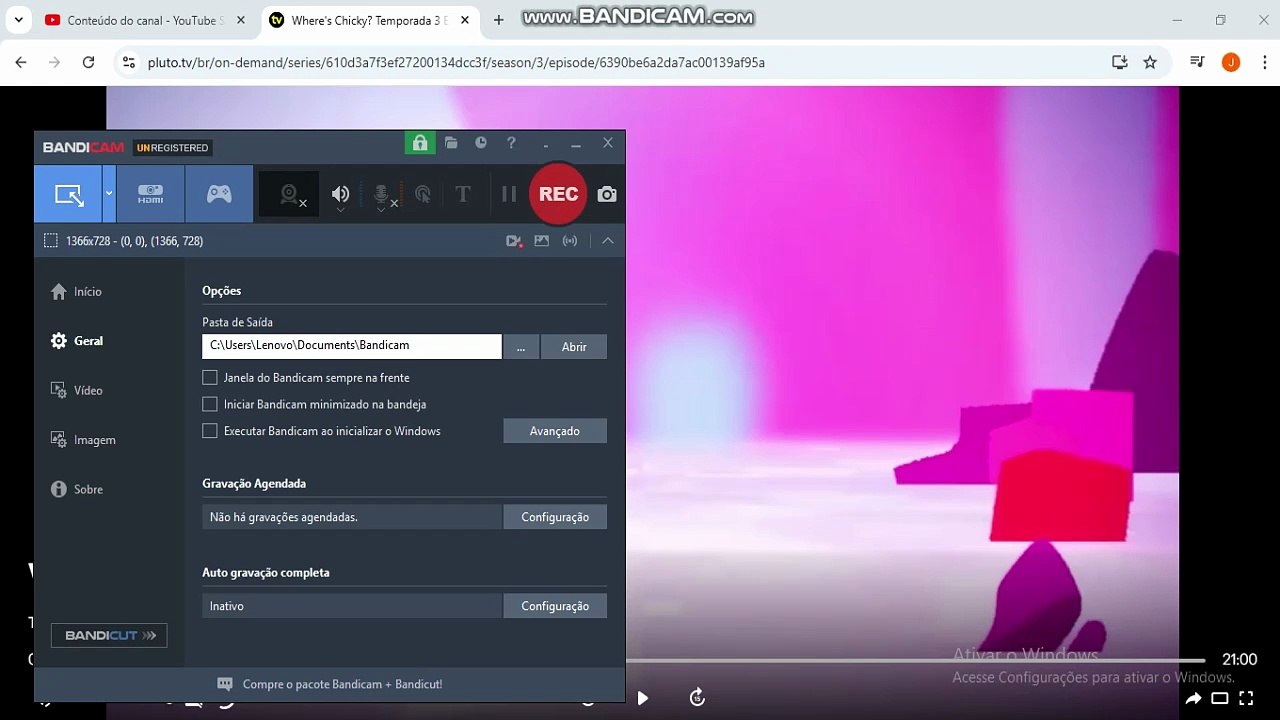The image size is (1280, 720).
Task: Collapse the Bandicam panel with up chevron
Action: coord(607,241)
